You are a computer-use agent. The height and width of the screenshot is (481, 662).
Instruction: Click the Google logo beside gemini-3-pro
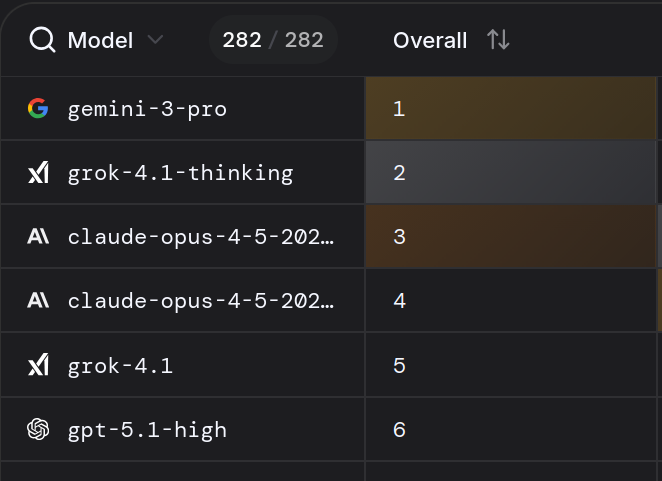point(38,109)
